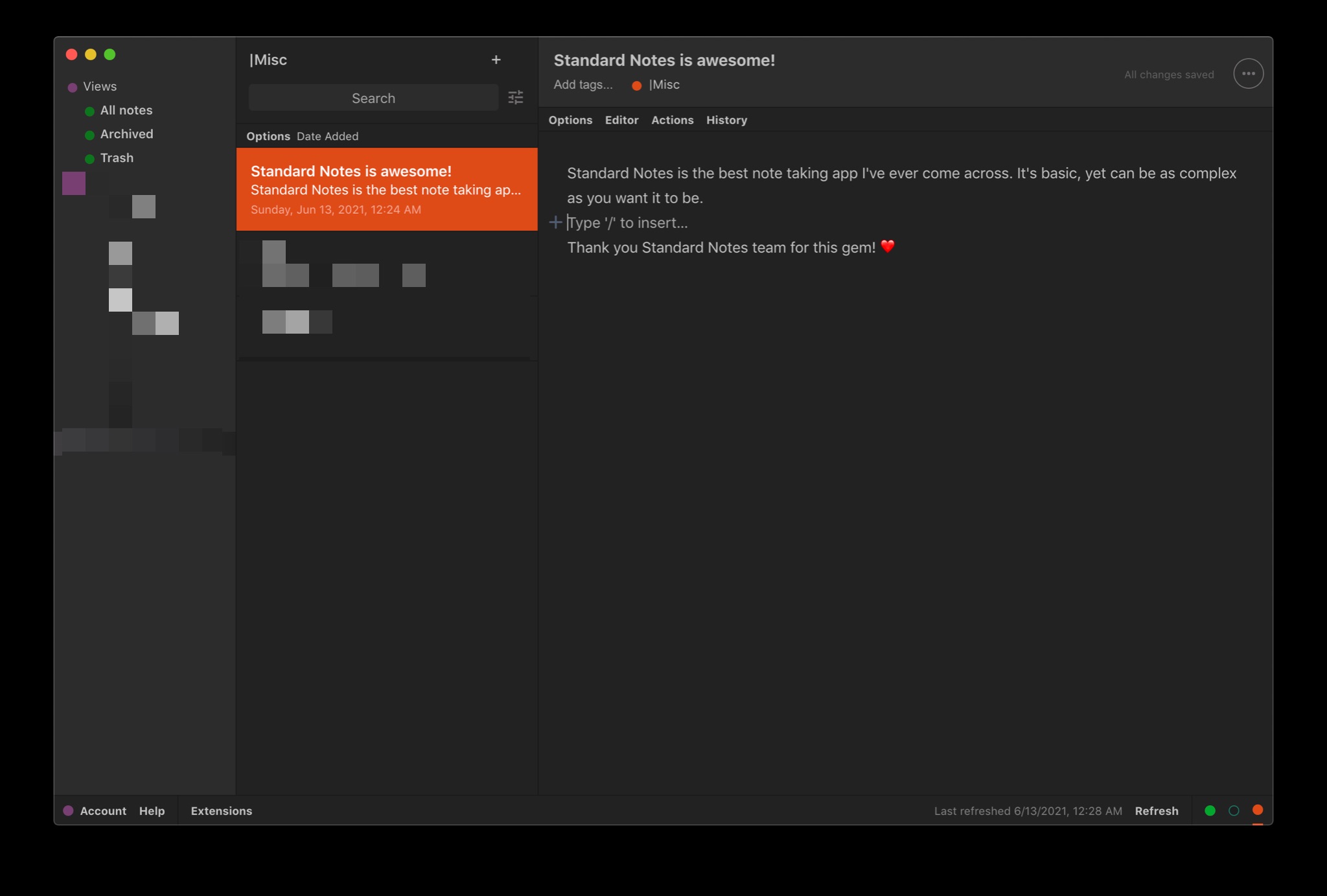Open the Actions menu
Viewport: 1327px width, 896px height.
pyautogui.click(x=672, y=120)
